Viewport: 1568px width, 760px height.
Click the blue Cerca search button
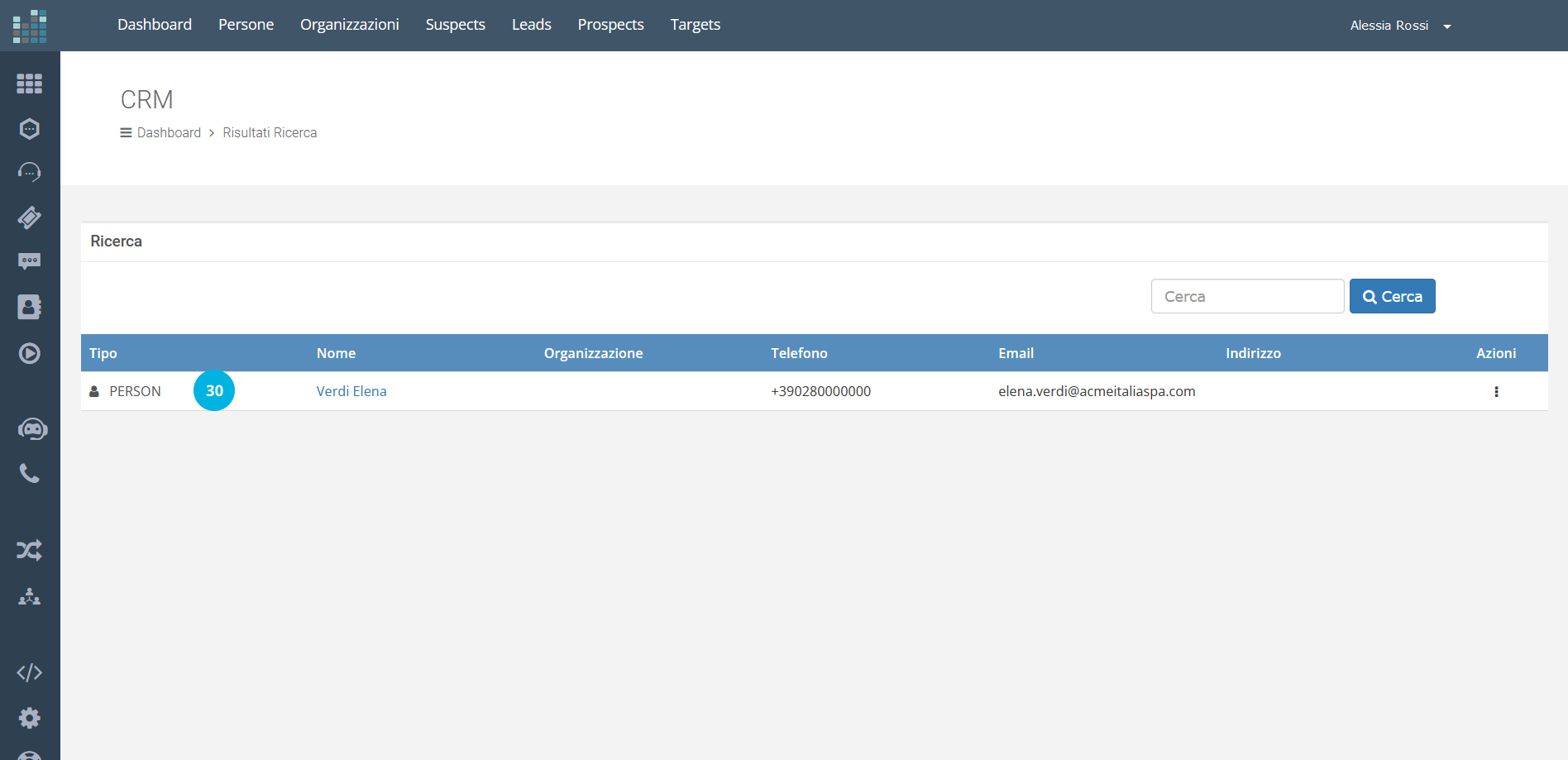pos(1393,296)
